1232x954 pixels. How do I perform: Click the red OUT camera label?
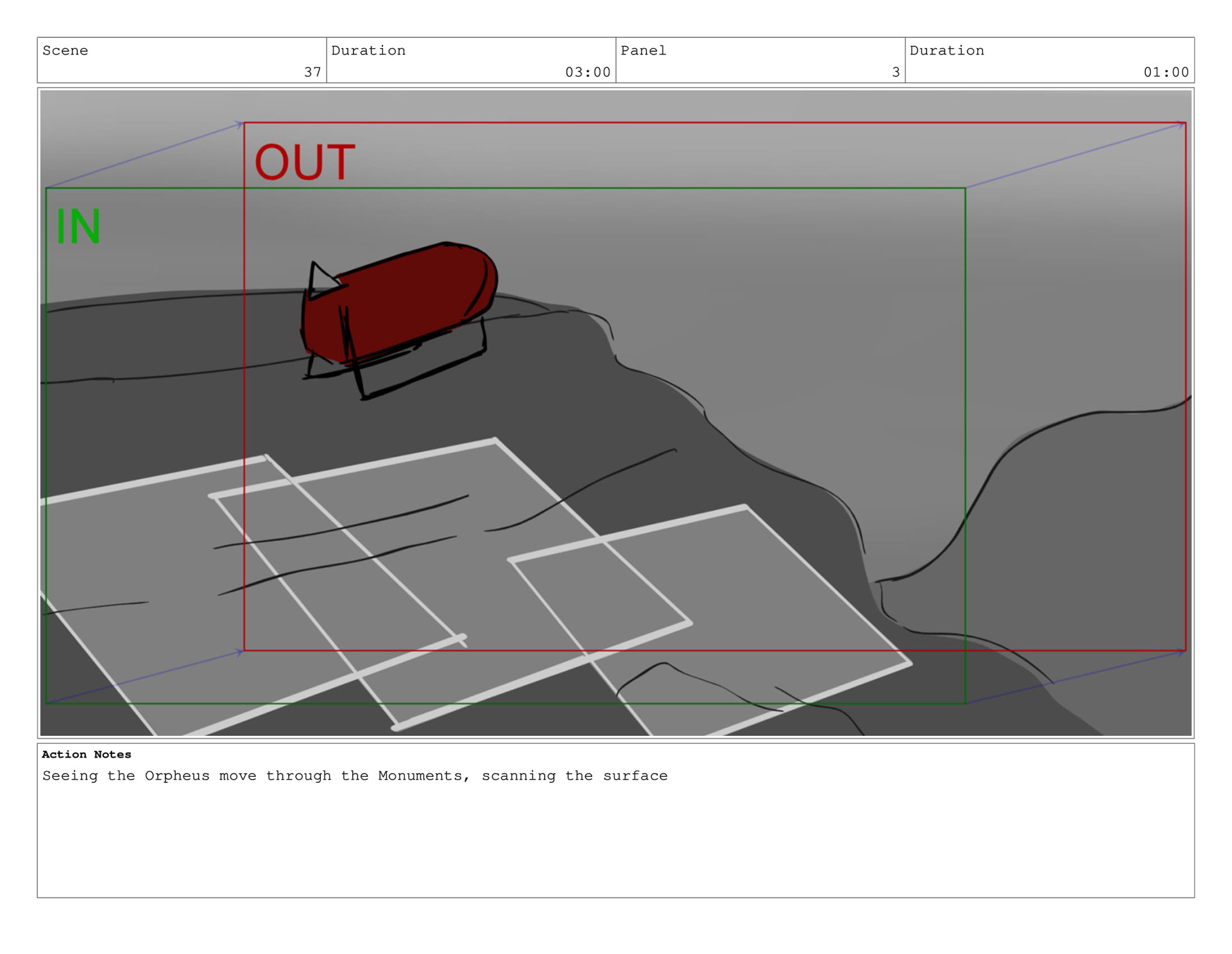304,162
